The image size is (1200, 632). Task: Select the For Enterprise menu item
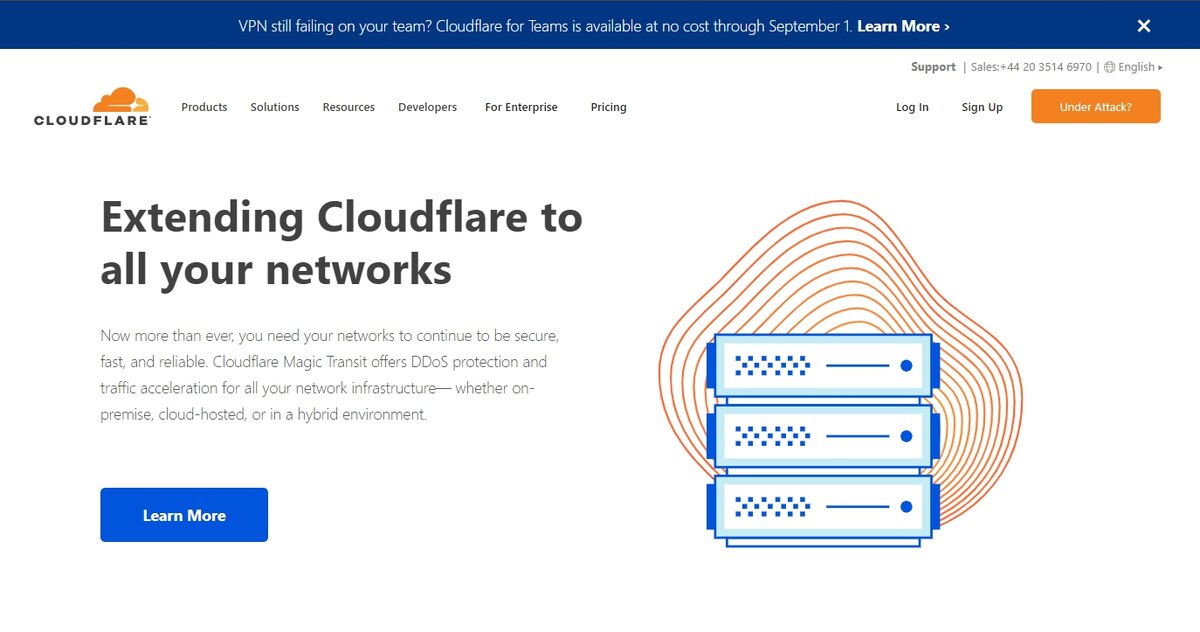[521, 107]
